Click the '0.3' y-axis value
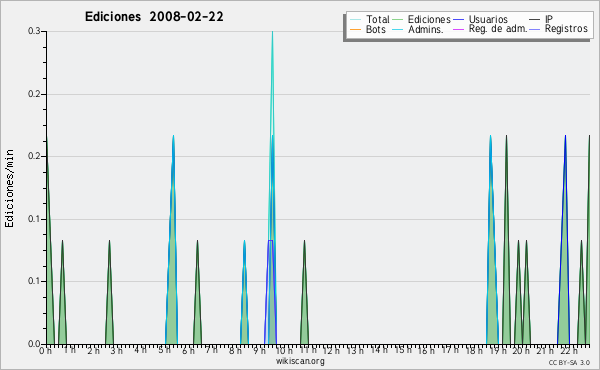 click(x=34, y=31)
